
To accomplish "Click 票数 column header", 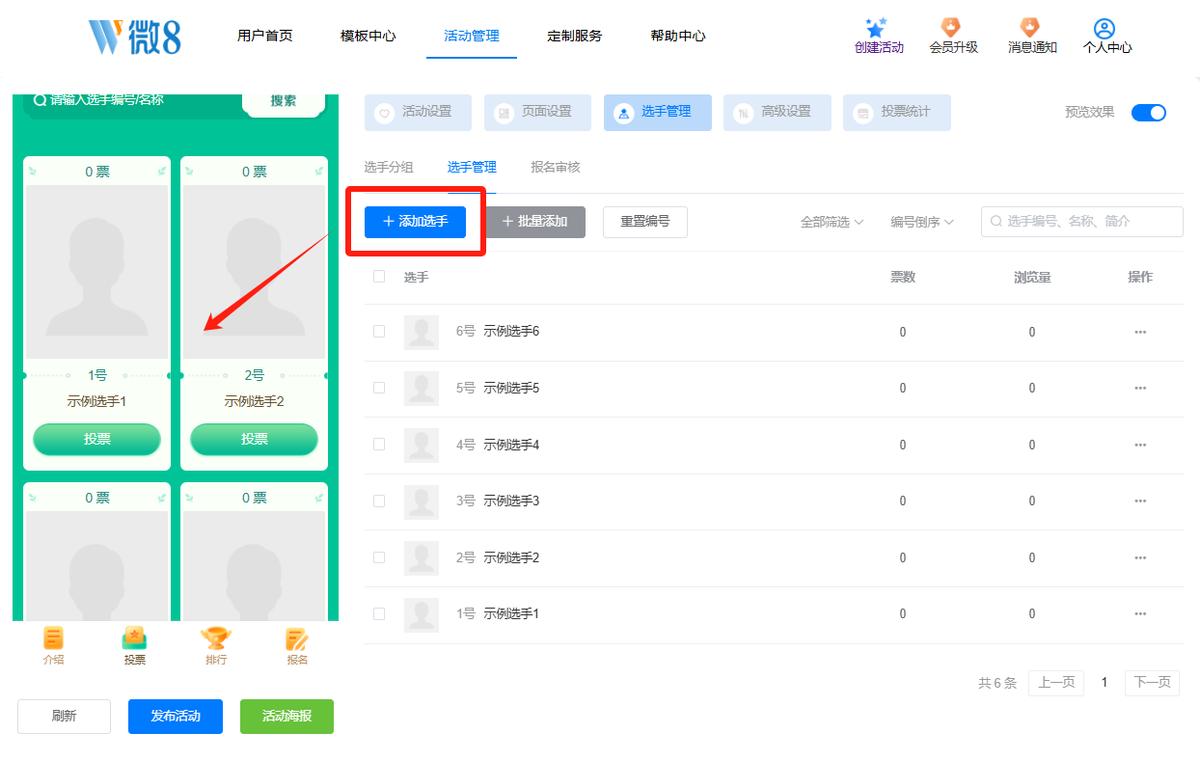I will pos(903,277).
